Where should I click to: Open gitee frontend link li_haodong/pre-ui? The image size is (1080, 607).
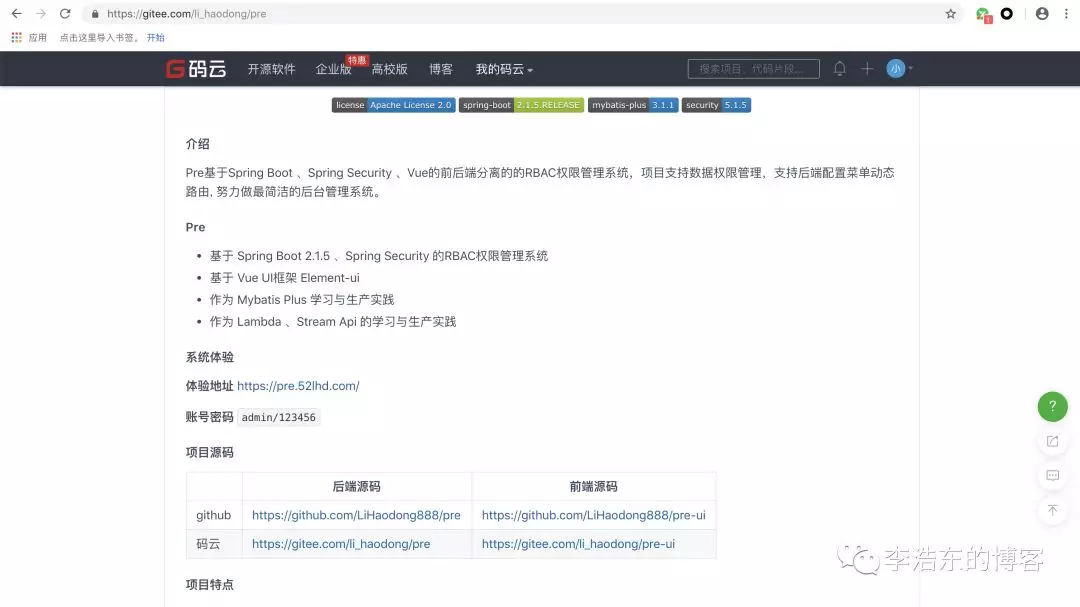(579, 544)
